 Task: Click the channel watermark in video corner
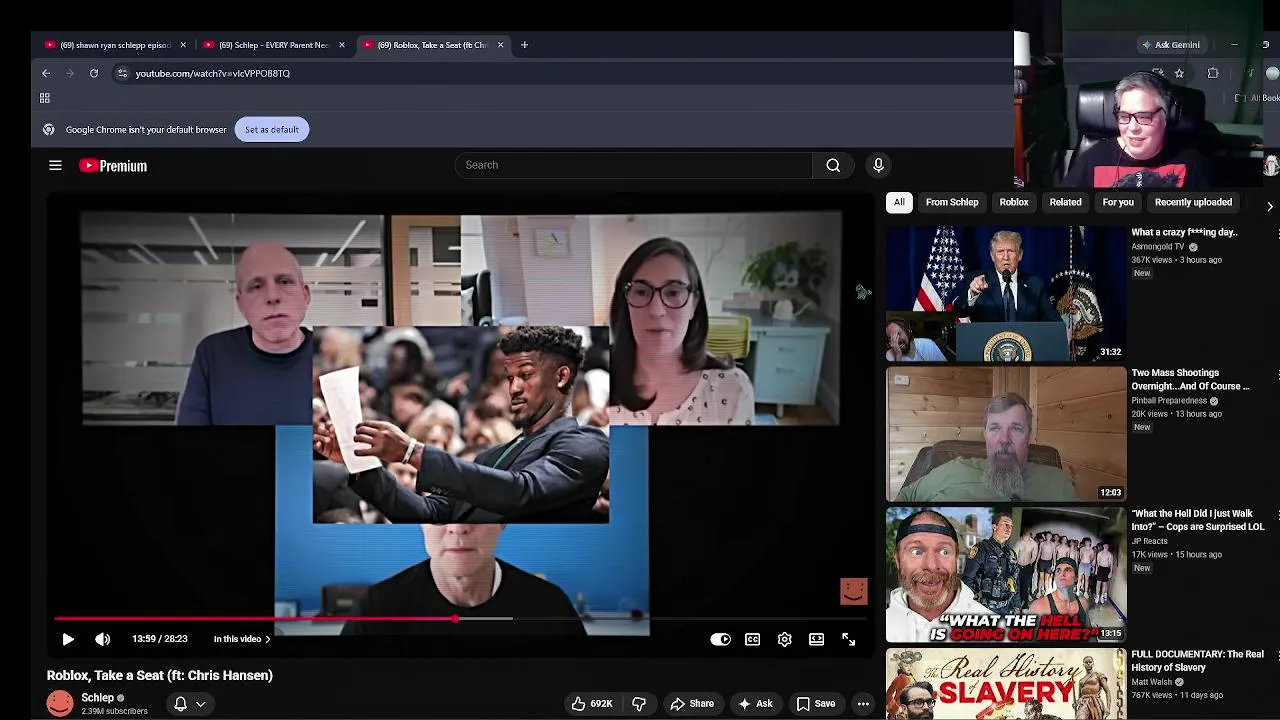point(854,591)
